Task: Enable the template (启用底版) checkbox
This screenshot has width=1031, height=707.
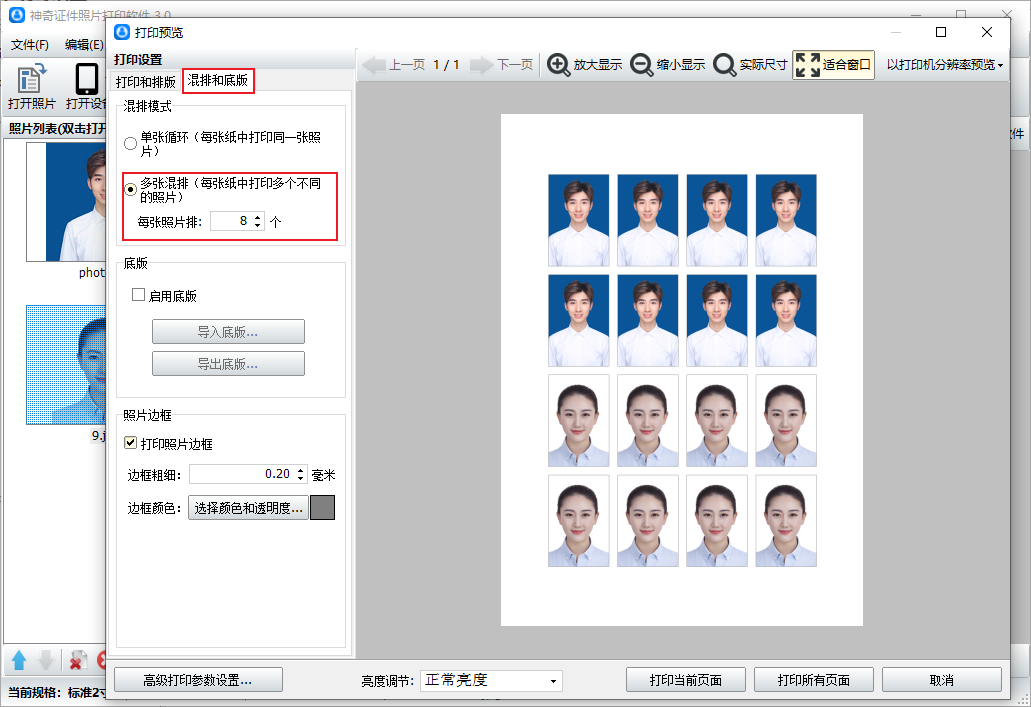Action: [x=139, y=295]
